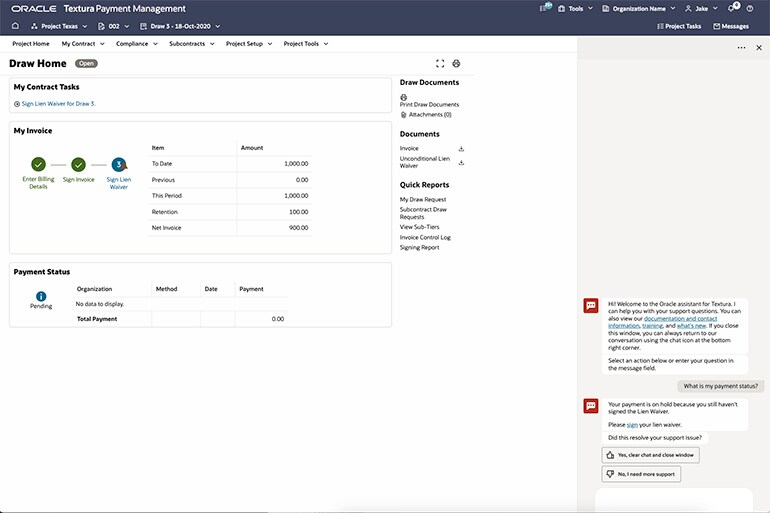Click the completed Sign Invoice step circle
This screenshot has width=770, height=513.
(x=79, y=164)
